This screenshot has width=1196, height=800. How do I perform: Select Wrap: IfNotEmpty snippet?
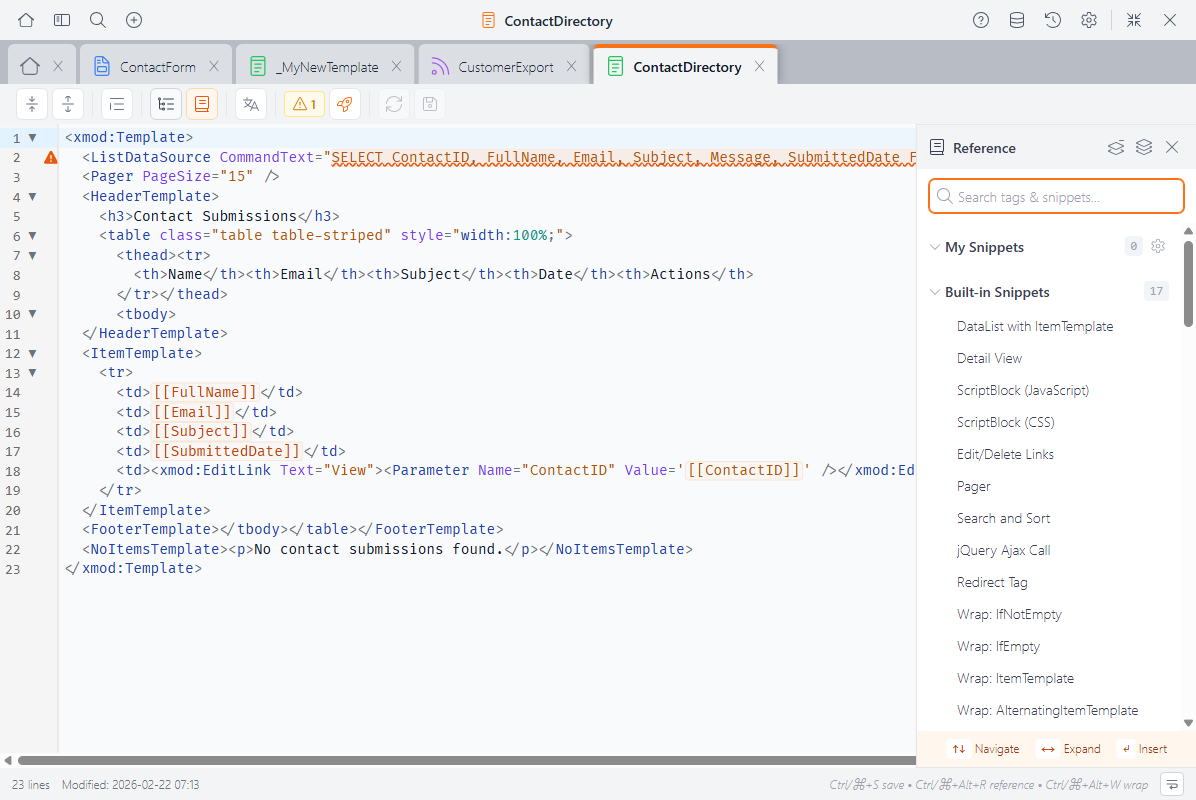1008,615
